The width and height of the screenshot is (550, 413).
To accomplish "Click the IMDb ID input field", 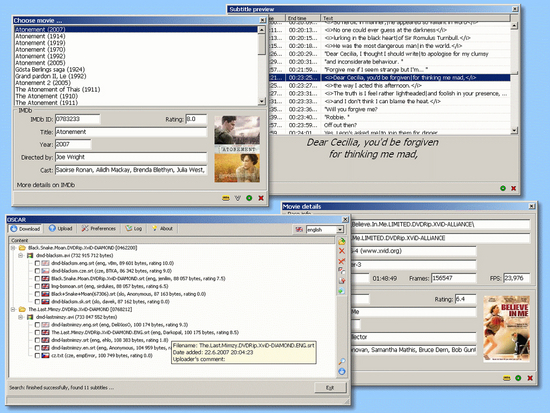I will 78,119.
